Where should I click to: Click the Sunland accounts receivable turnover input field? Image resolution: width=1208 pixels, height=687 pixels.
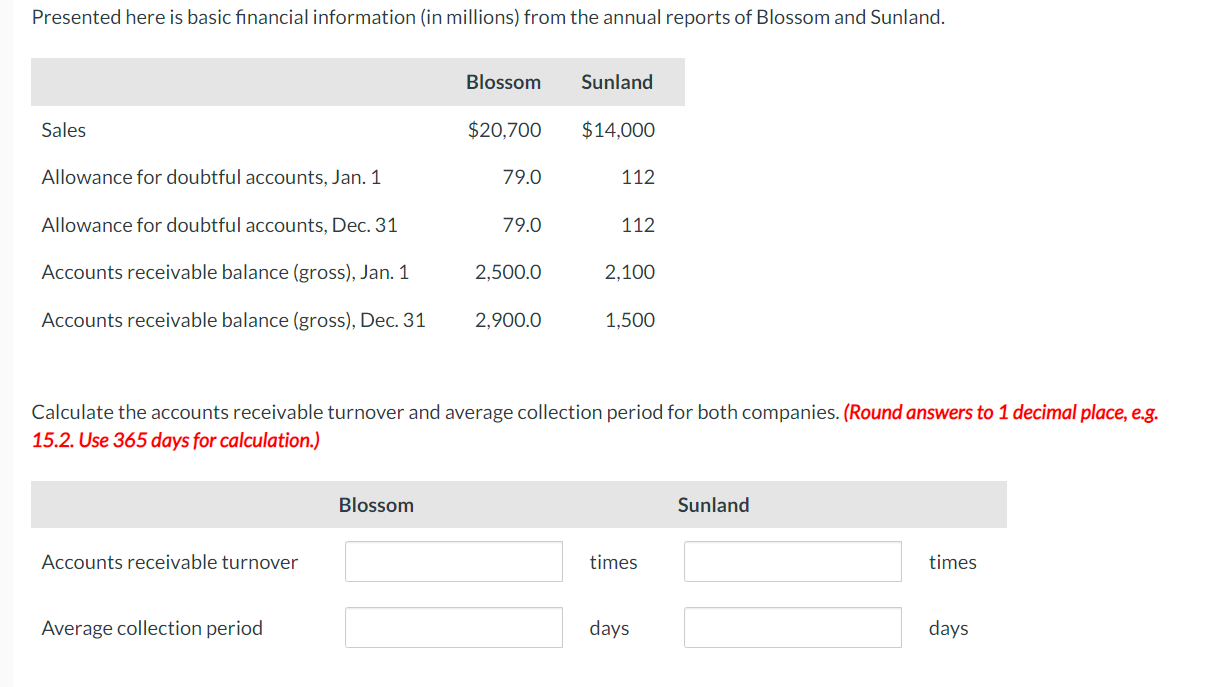click(792, 561)
